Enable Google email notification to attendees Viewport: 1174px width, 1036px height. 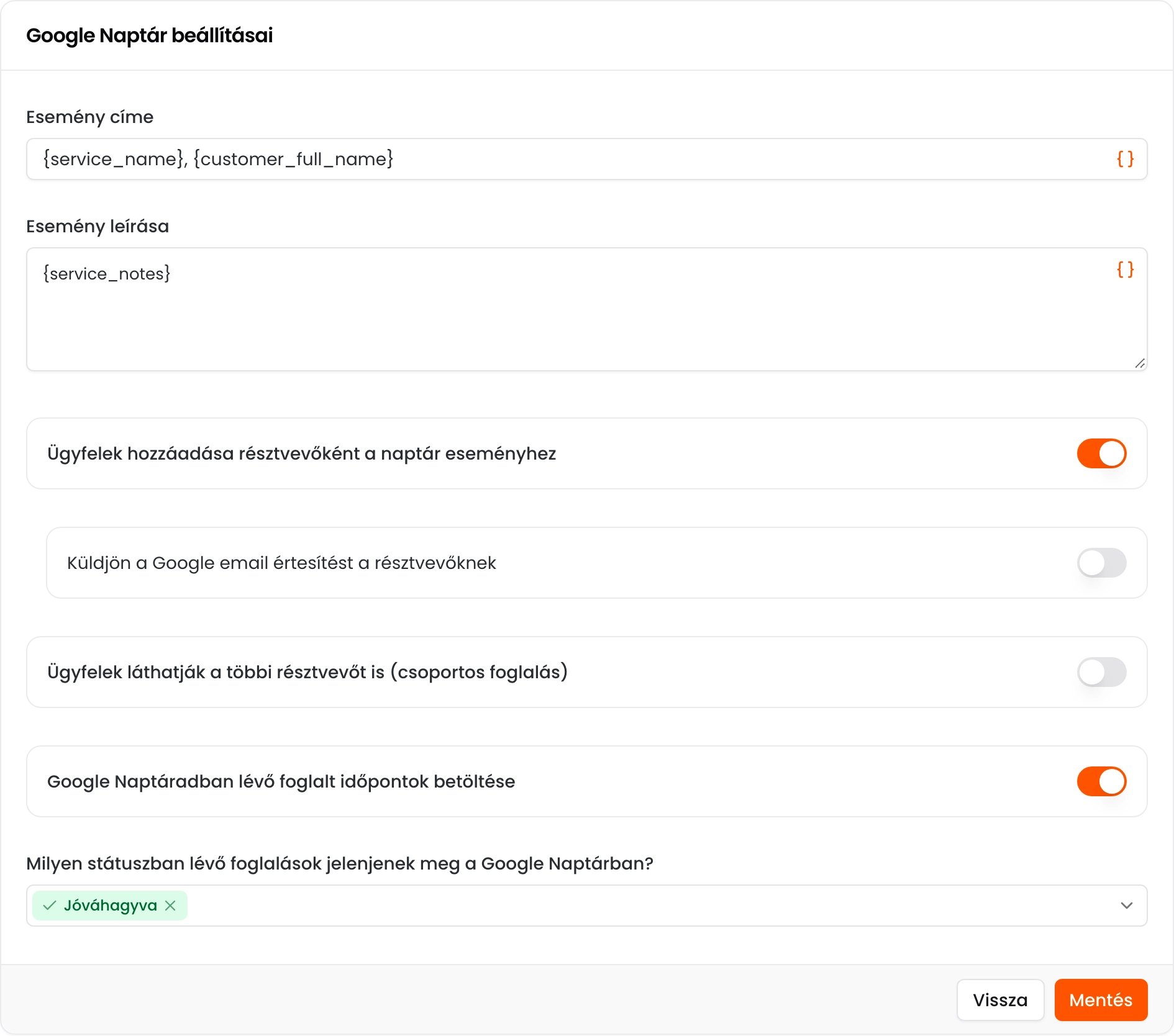[1101, 563]
